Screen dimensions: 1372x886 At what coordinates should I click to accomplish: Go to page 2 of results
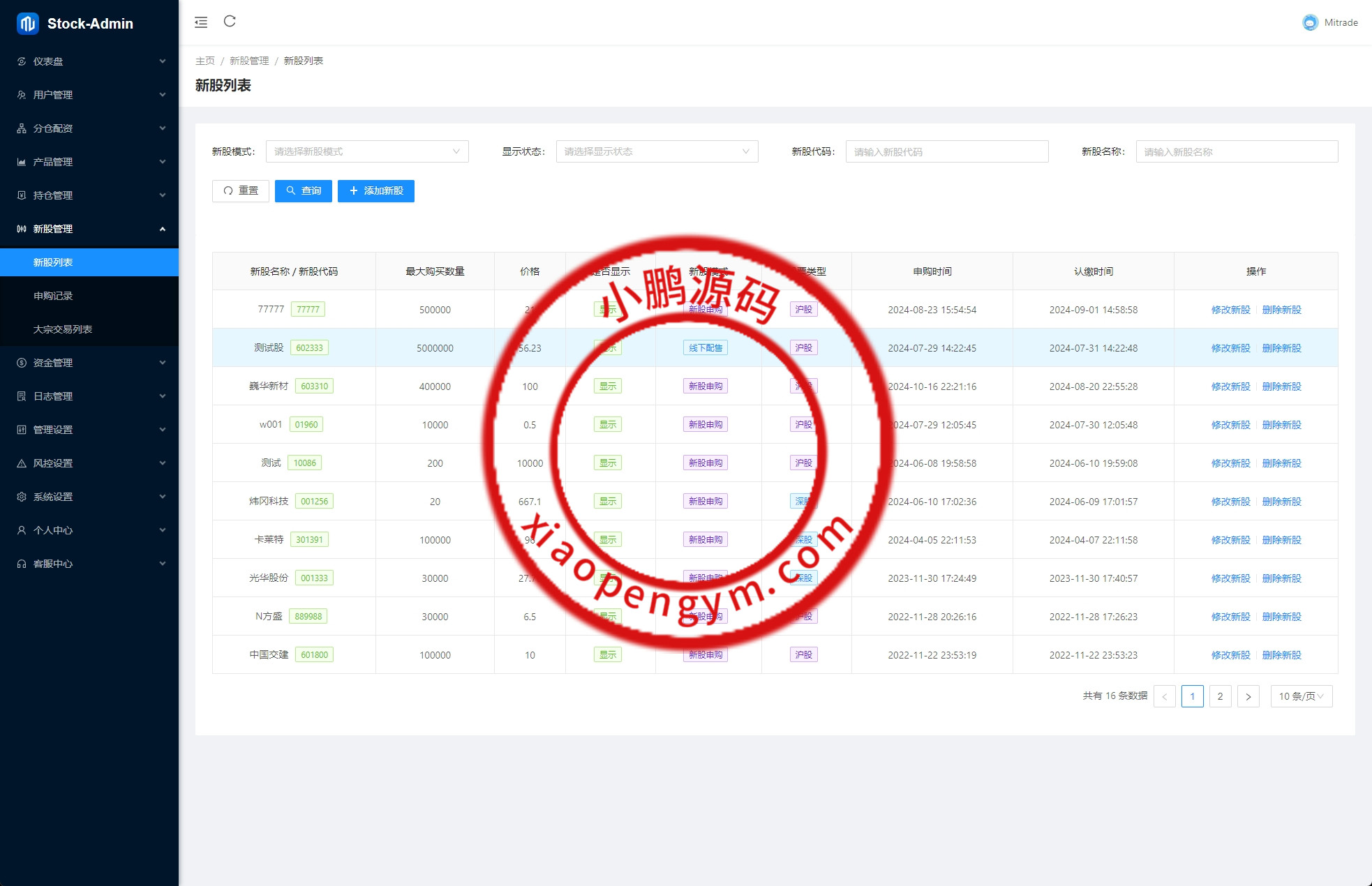click(x=1220, y=696)
